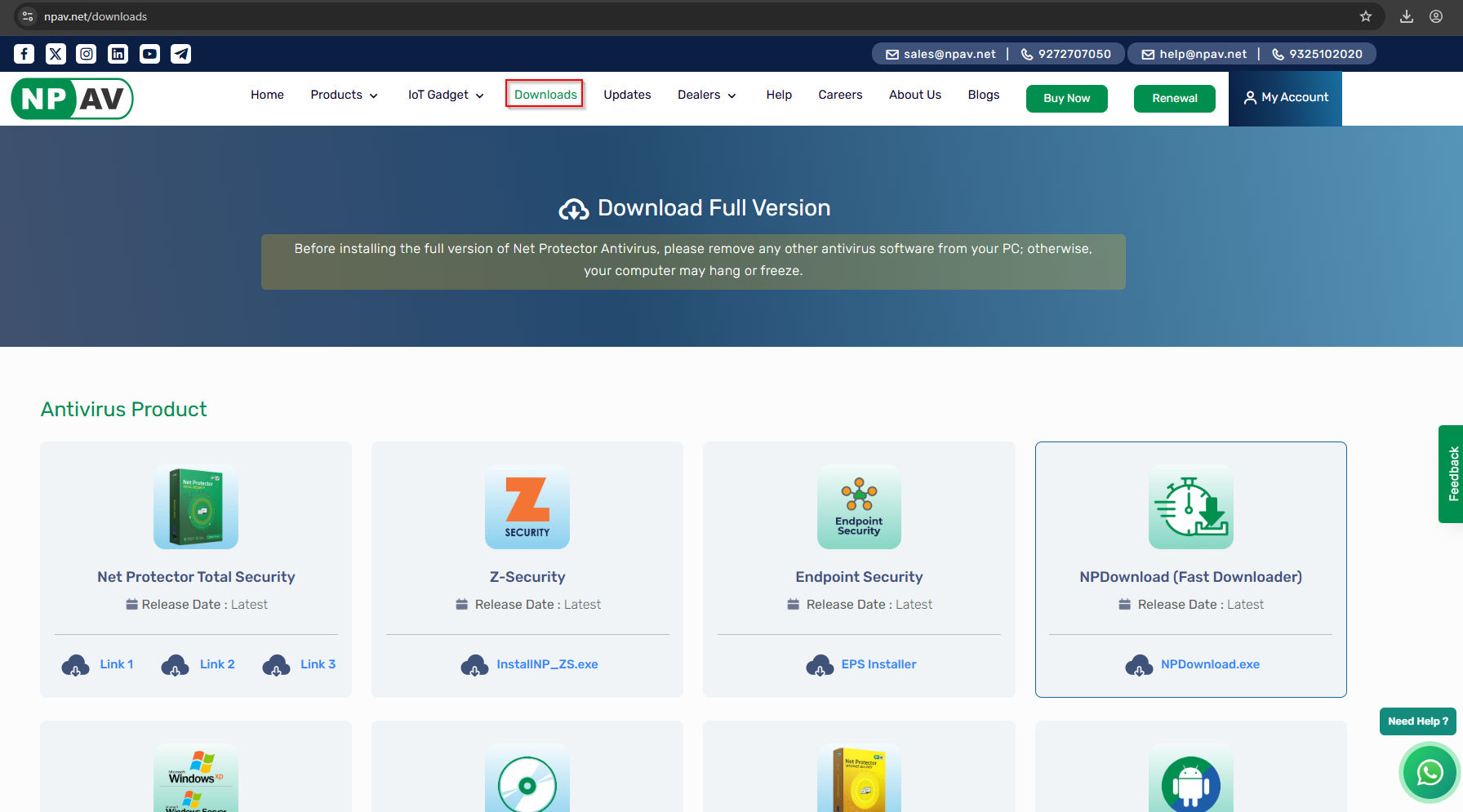The width and height of the screenshot is (1463, 812).
Task: Click the Telegram social icon
Action: (180, 54)
